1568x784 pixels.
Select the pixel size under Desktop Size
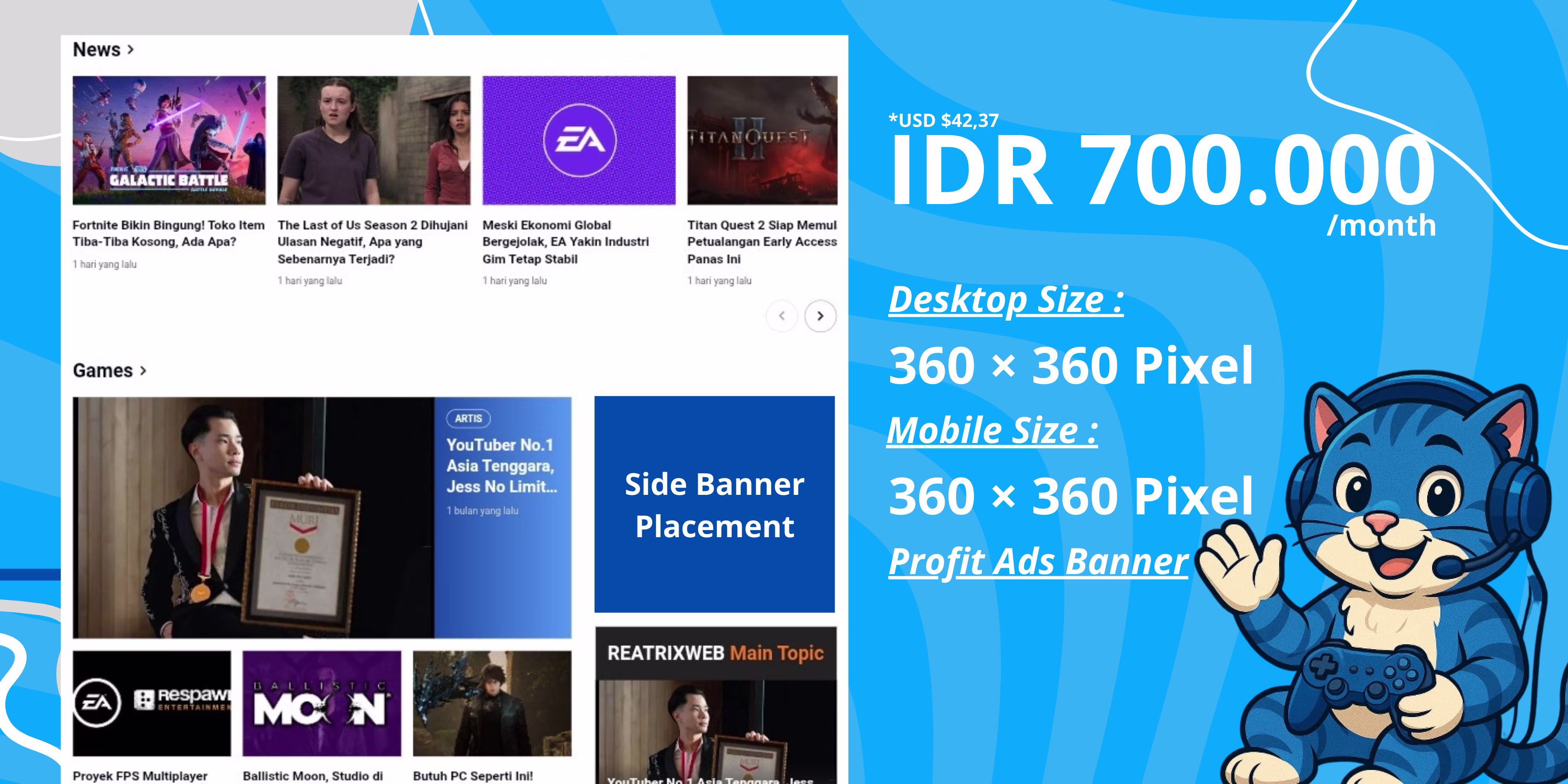1071,365
